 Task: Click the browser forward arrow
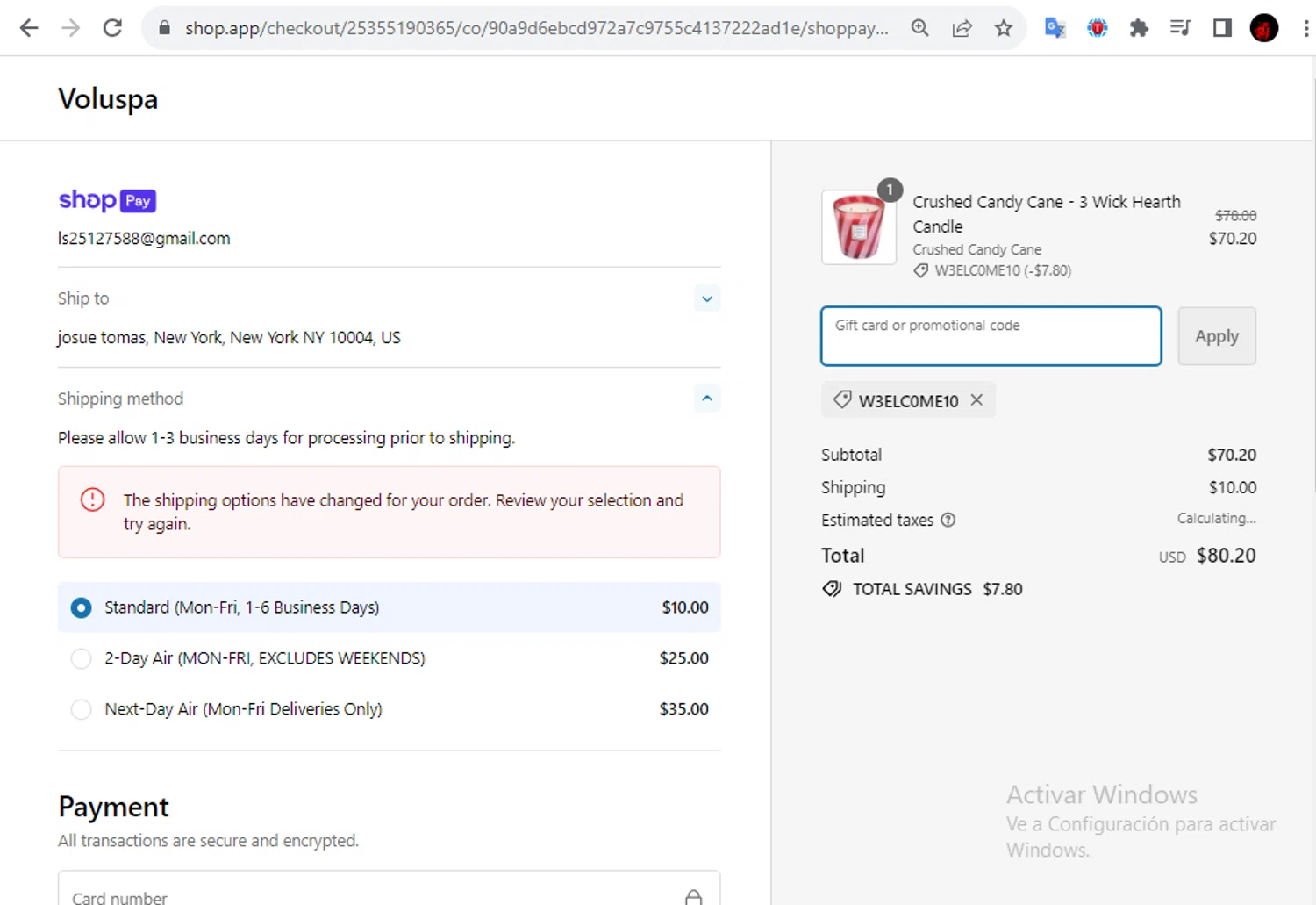point(71,28)
